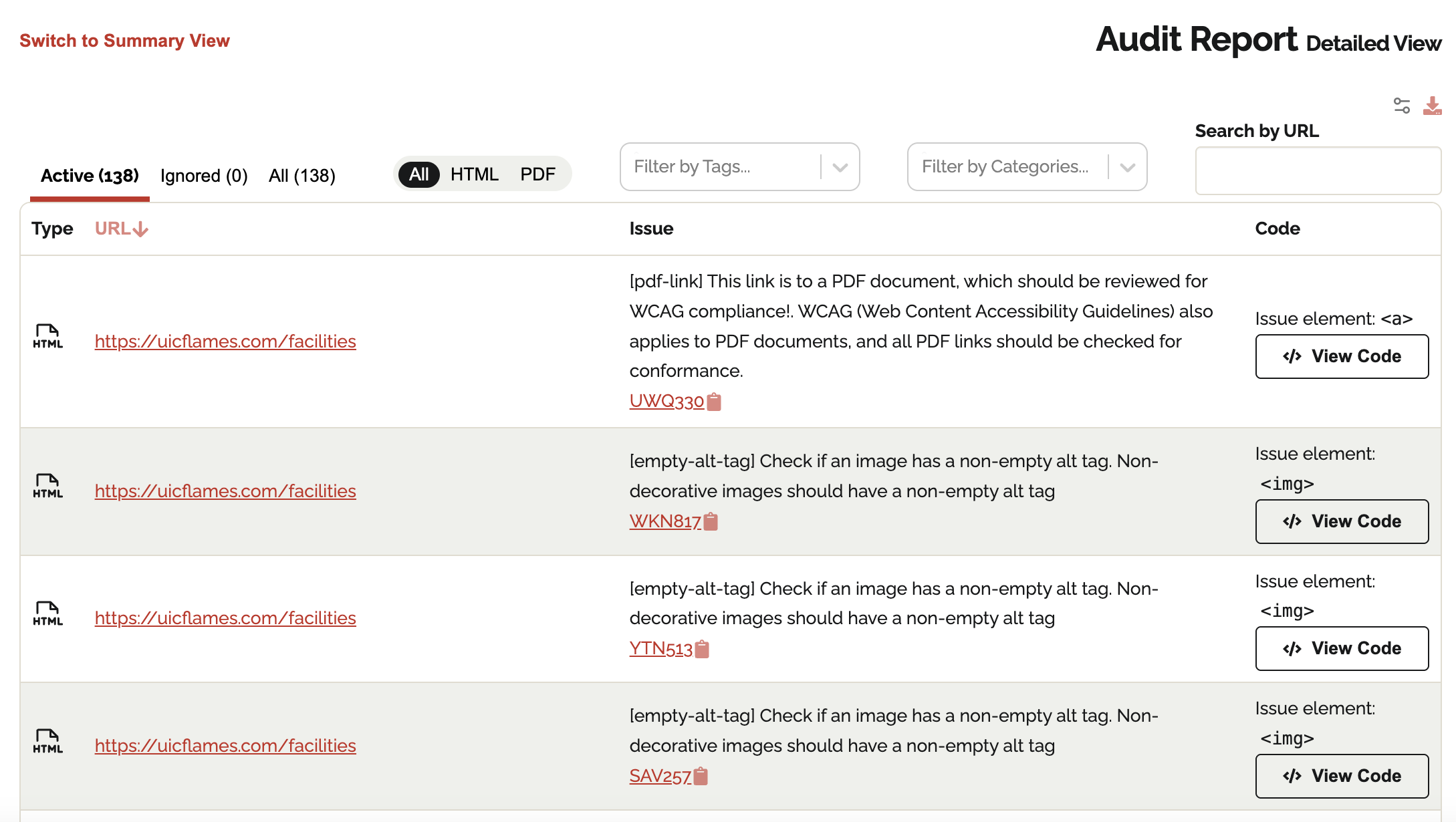Viewport: 1456px width, 822px height.
Task: View Code for UWQ330 issue
Action: 1342,356
